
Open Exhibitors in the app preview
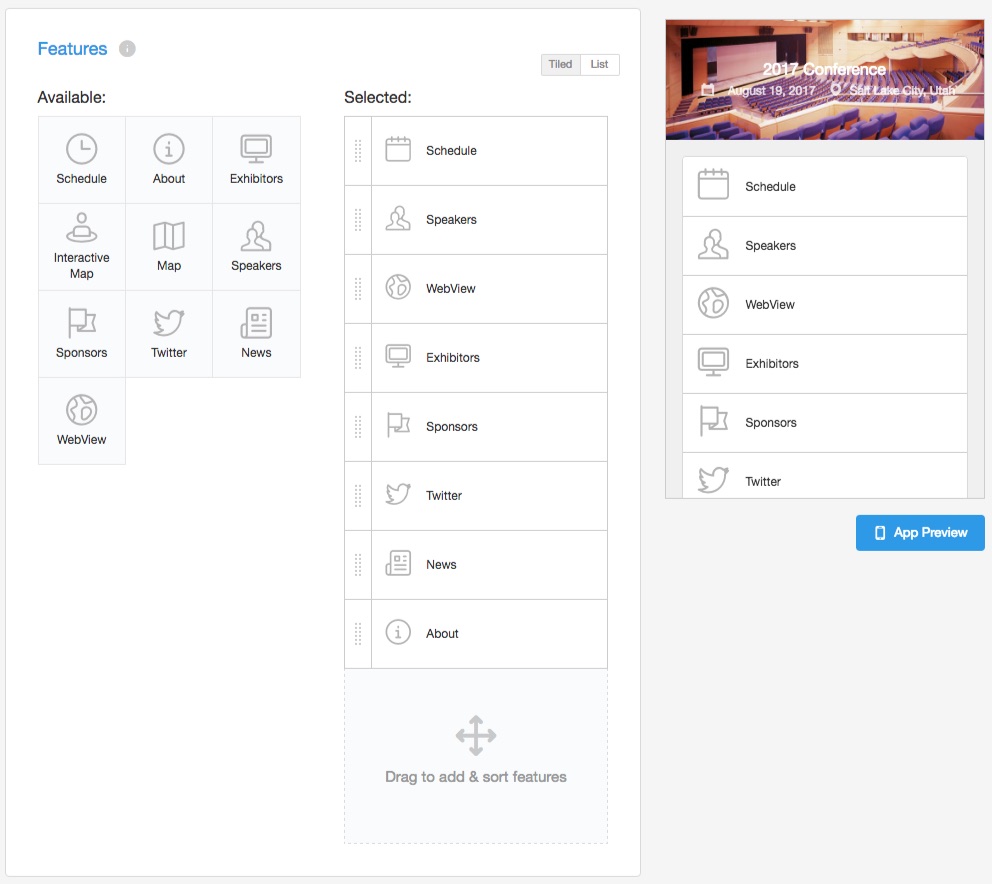click(x=825, y=364)
